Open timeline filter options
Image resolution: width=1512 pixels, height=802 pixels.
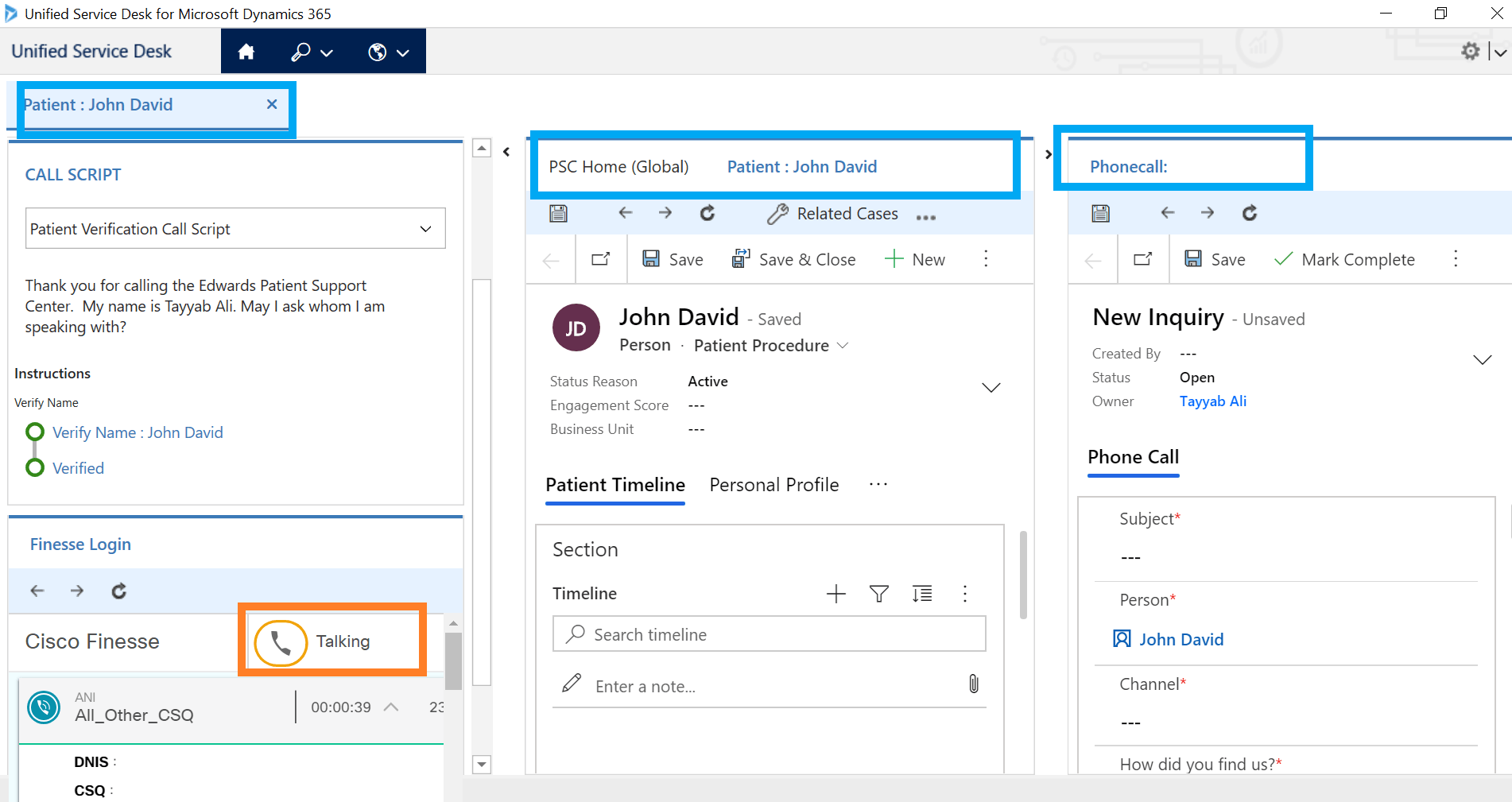pyautogui.click(x=878, y=594)
